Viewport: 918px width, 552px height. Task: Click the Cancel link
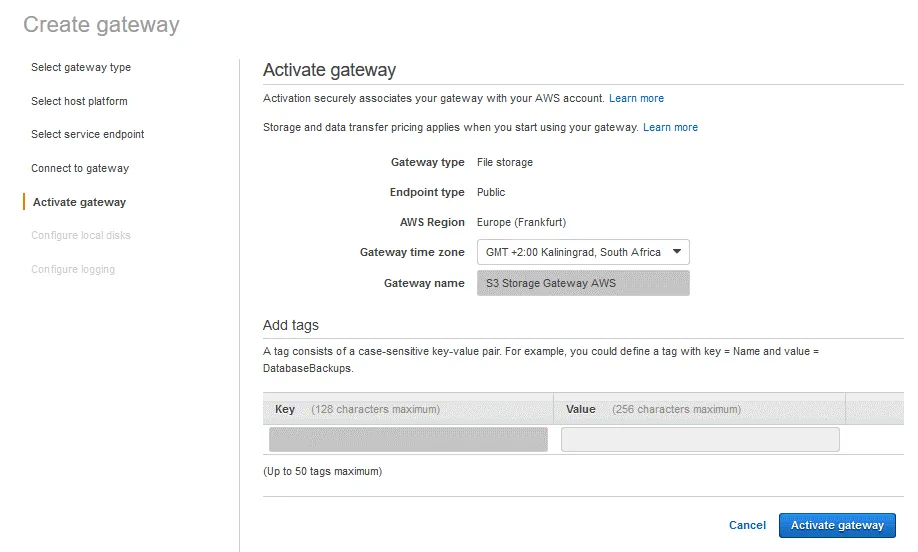point(747,525)
